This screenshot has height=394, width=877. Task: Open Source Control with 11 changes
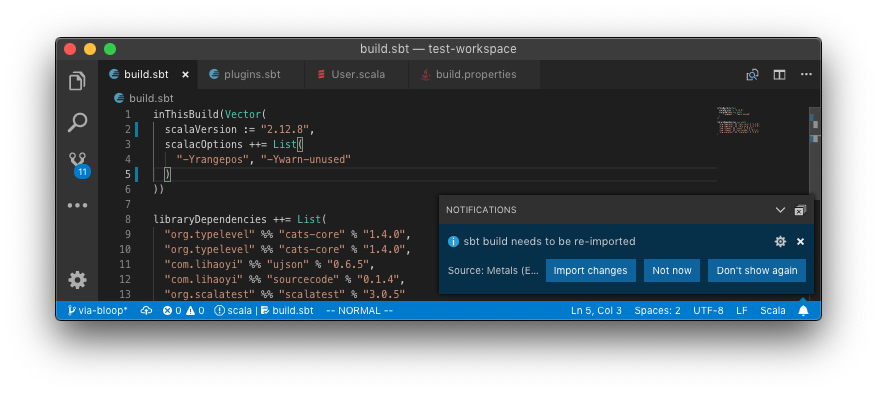tap(78, 165)
